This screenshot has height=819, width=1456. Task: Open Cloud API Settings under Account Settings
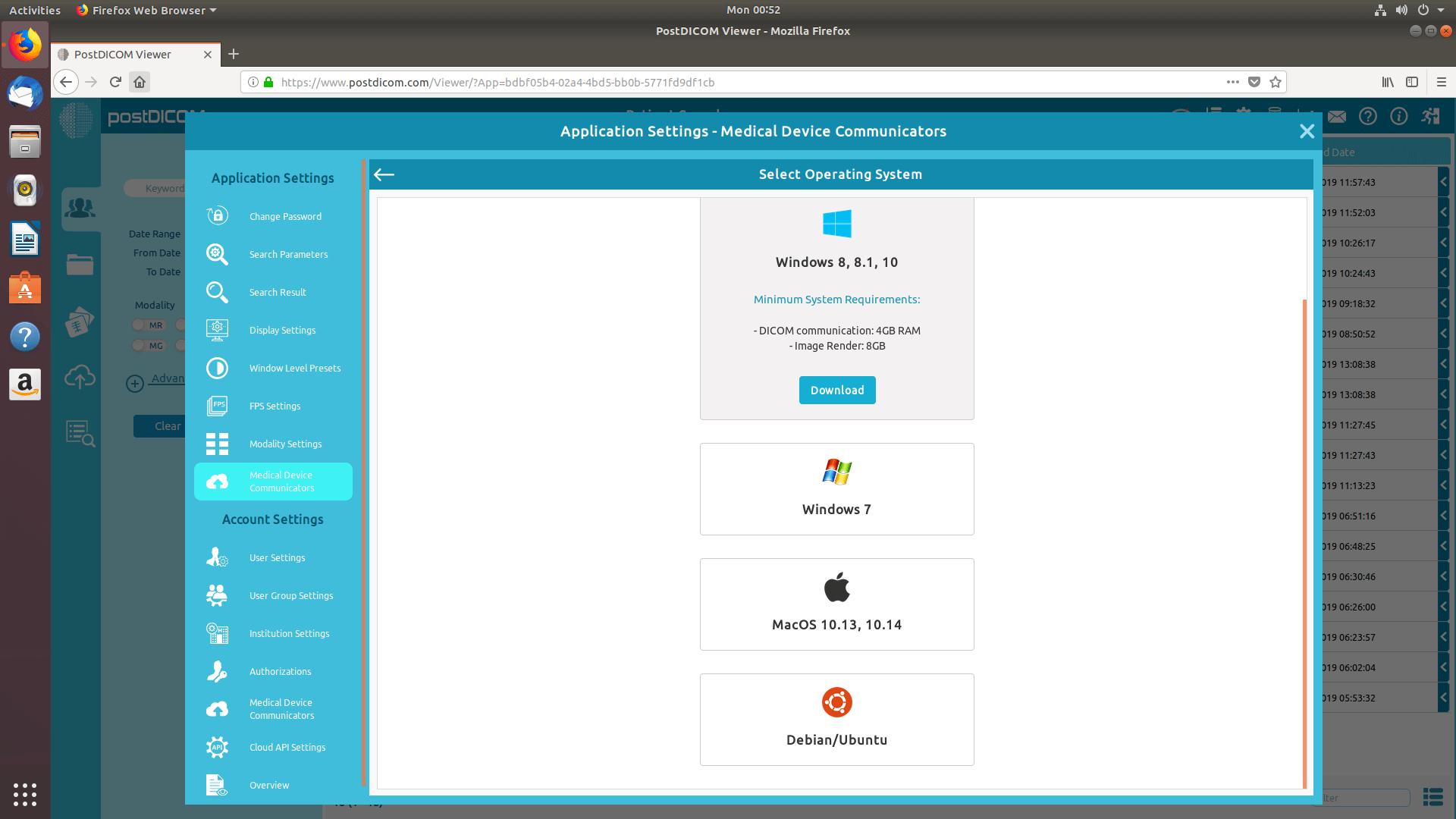[x=287, y=747]
